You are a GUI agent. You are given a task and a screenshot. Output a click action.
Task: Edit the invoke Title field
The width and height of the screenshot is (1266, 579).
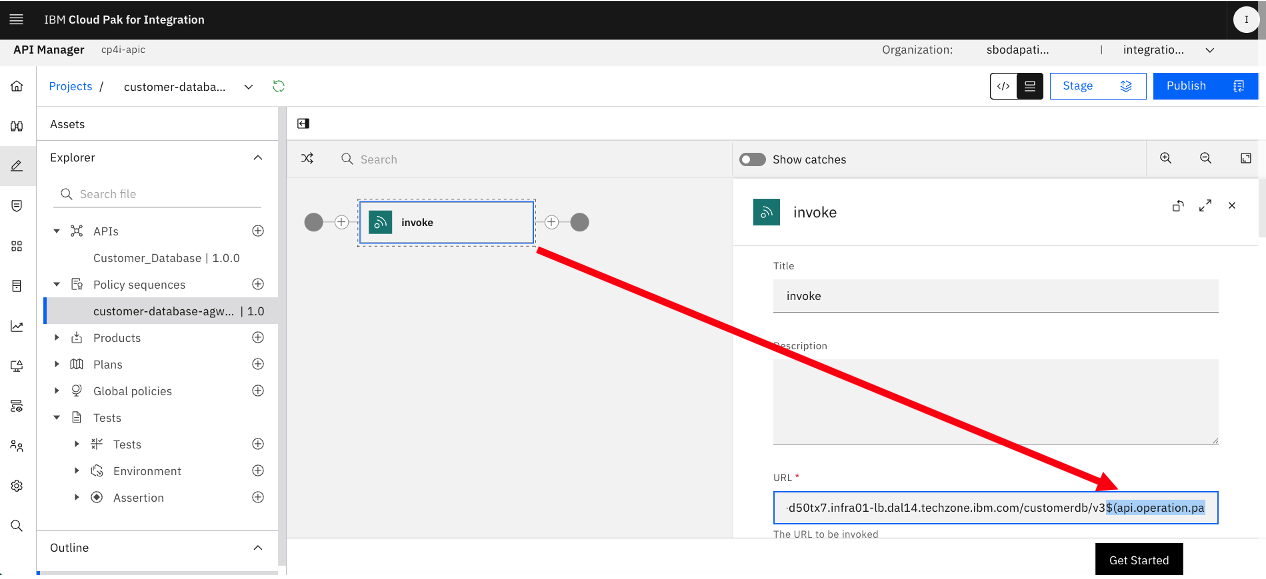[995, 296]
